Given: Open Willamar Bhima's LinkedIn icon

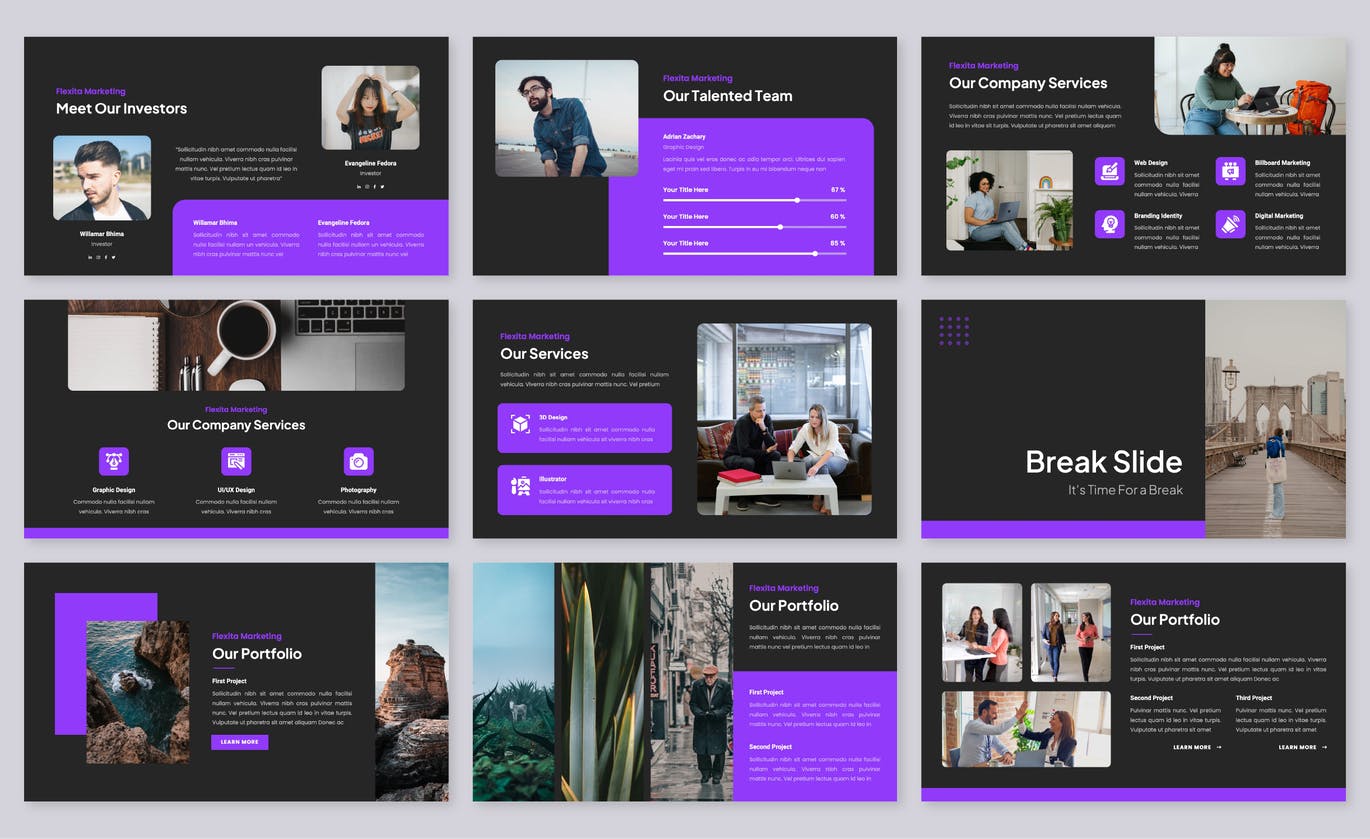Looking at the screenshot, I should (x=90, y=257).
